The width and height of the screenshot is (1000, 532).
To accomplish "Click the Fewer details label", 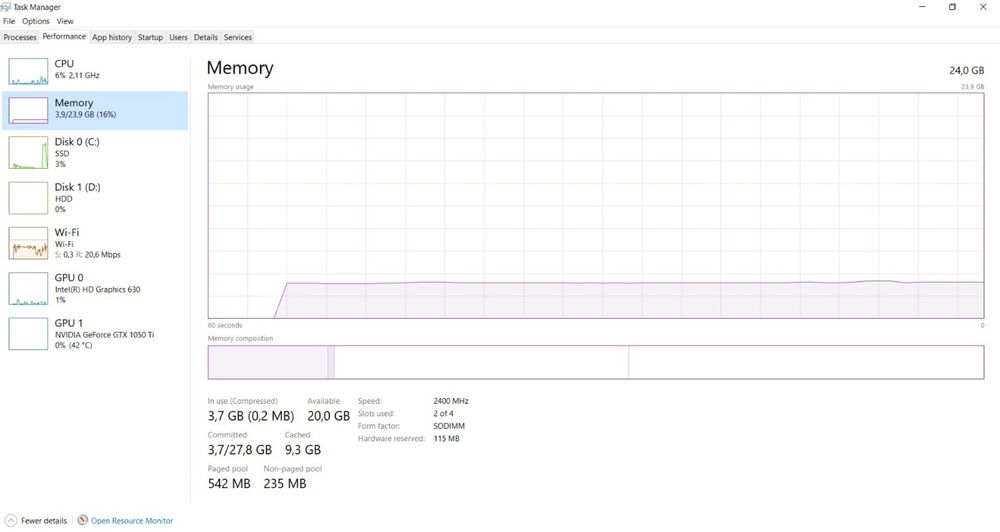I will coord(44,521).
